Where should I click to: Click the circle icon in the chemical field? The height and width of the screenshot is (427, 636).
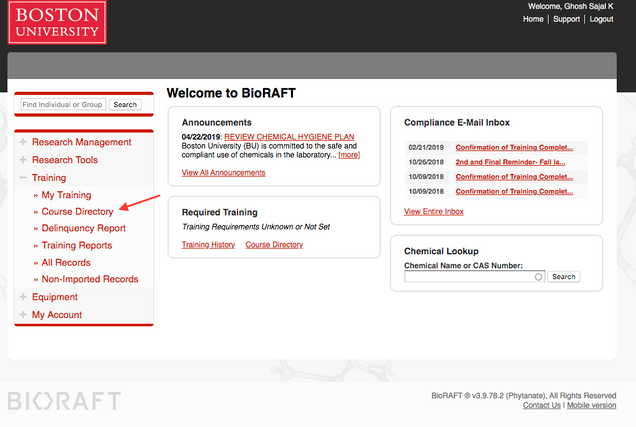538,277
